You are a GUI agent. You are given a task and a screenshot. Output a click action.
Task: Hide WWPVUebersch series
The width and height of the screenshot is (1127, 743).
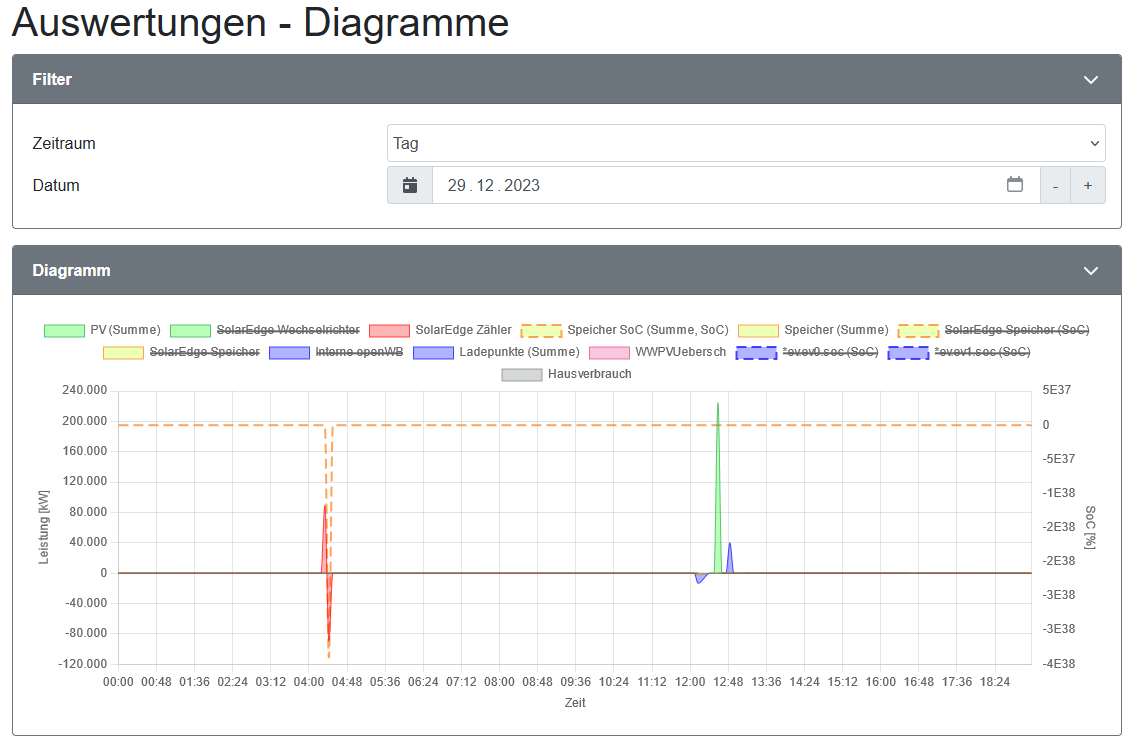tap(680, 352)
